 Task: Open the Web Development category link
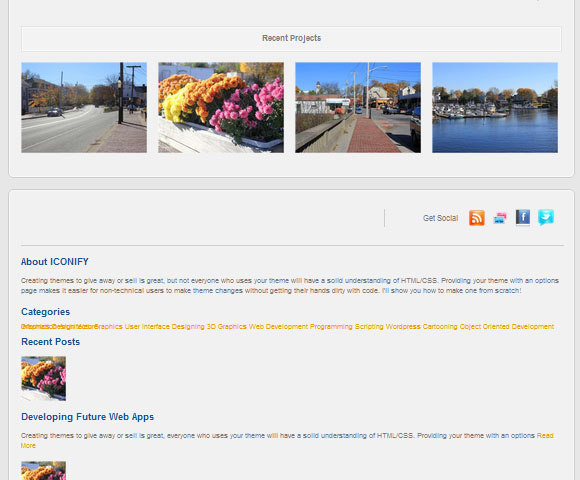click(x=278, y=327)
